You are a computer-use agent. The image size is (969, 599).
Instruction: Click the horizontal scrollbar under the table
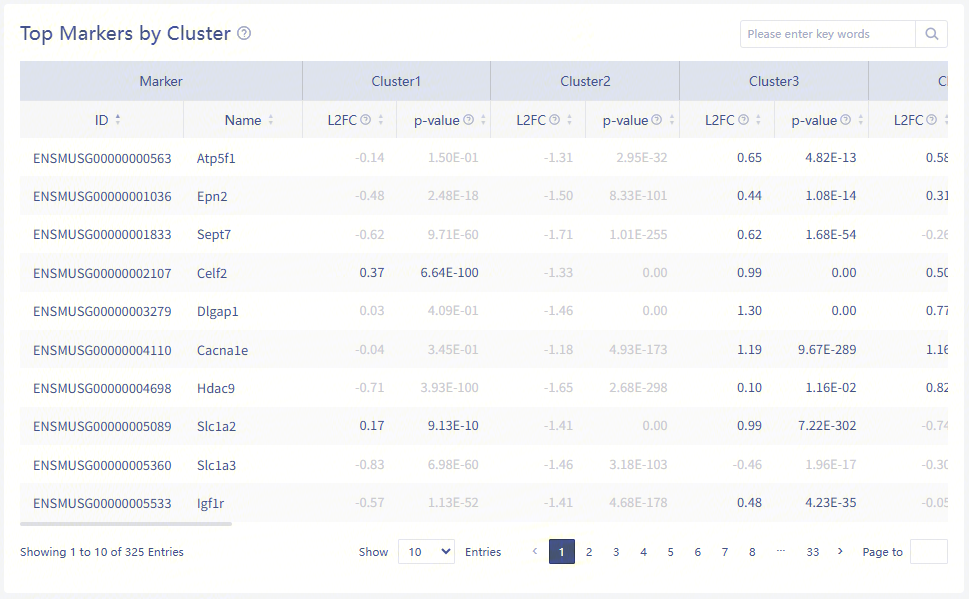click(126, 523)
